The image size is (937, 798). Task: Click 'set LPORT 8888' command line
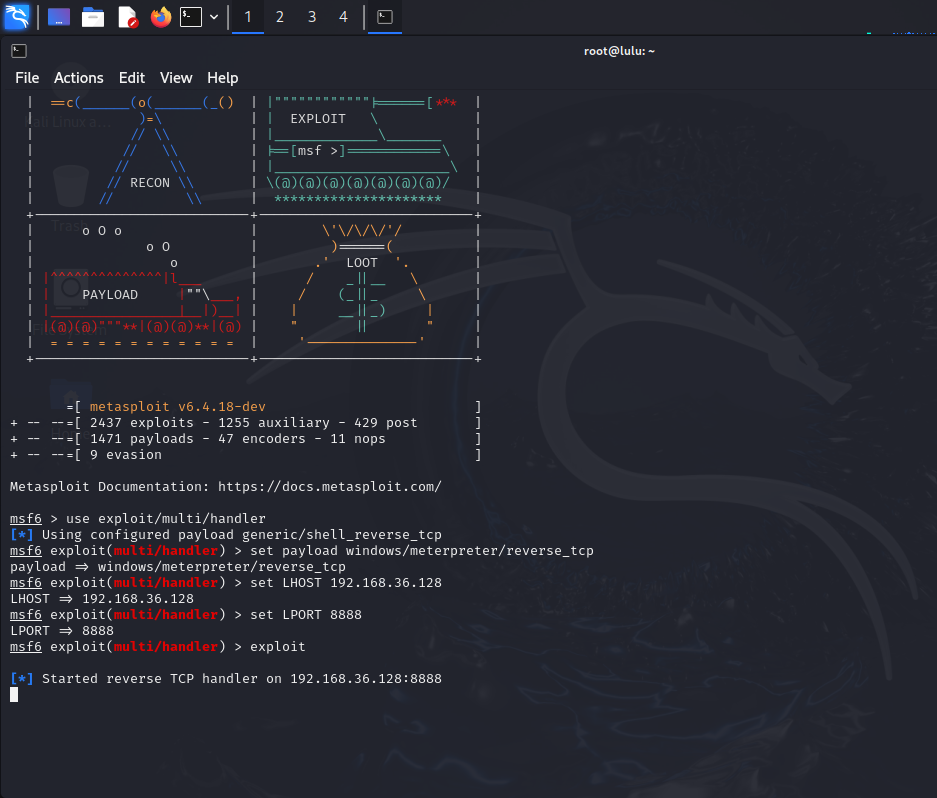coord(305,614)
